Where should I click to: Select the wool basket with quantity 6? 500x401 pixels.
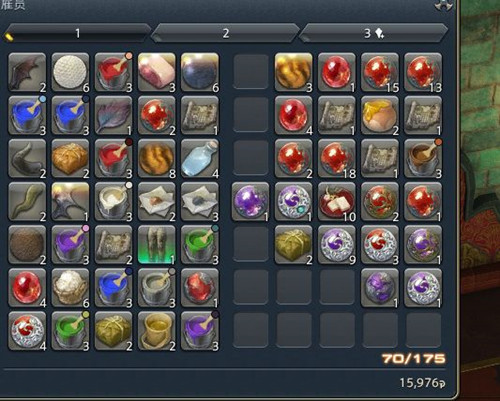coord(70,288)
